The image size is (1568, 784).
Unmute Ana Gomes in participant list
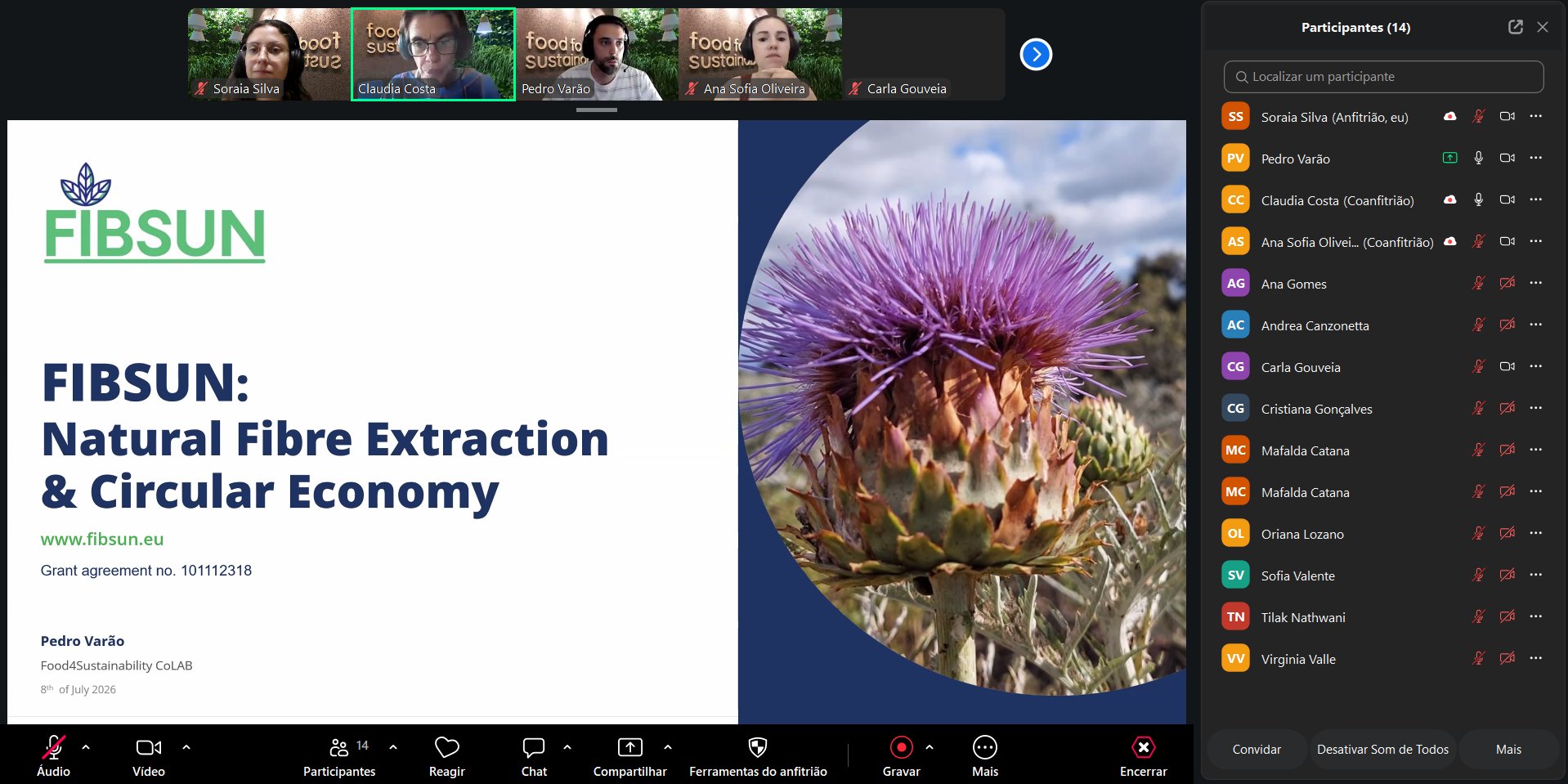pos(1478,284)
